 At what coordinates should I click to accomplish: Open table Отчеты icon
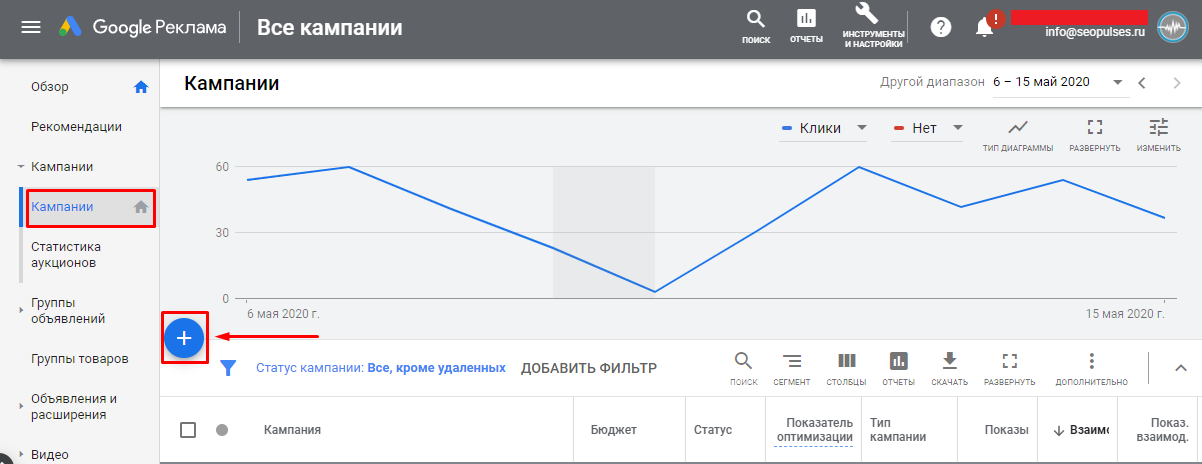tap(898, 368)
